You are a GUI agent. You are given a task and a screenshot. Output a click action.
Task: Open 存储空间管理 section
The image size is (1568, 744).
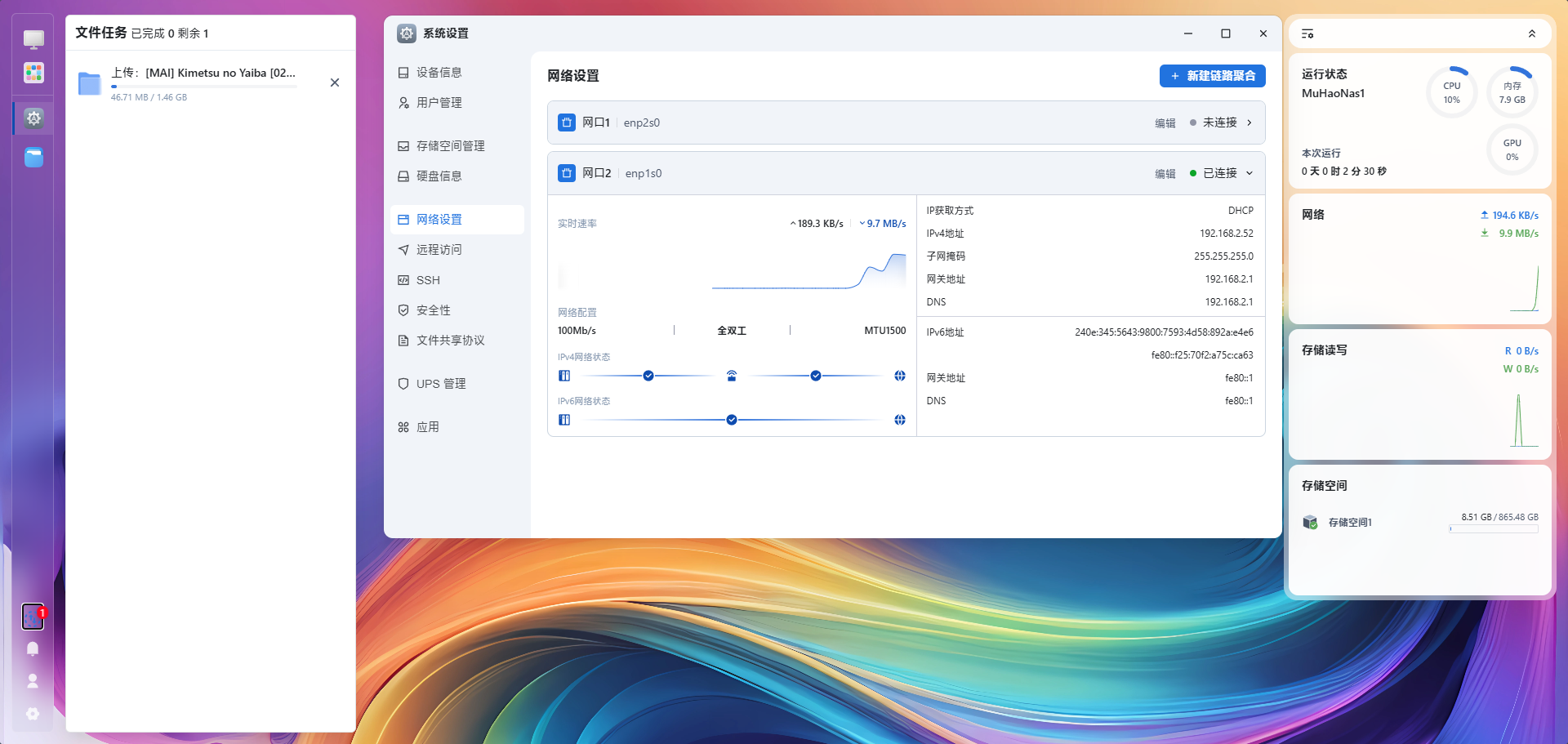point(457,146)
